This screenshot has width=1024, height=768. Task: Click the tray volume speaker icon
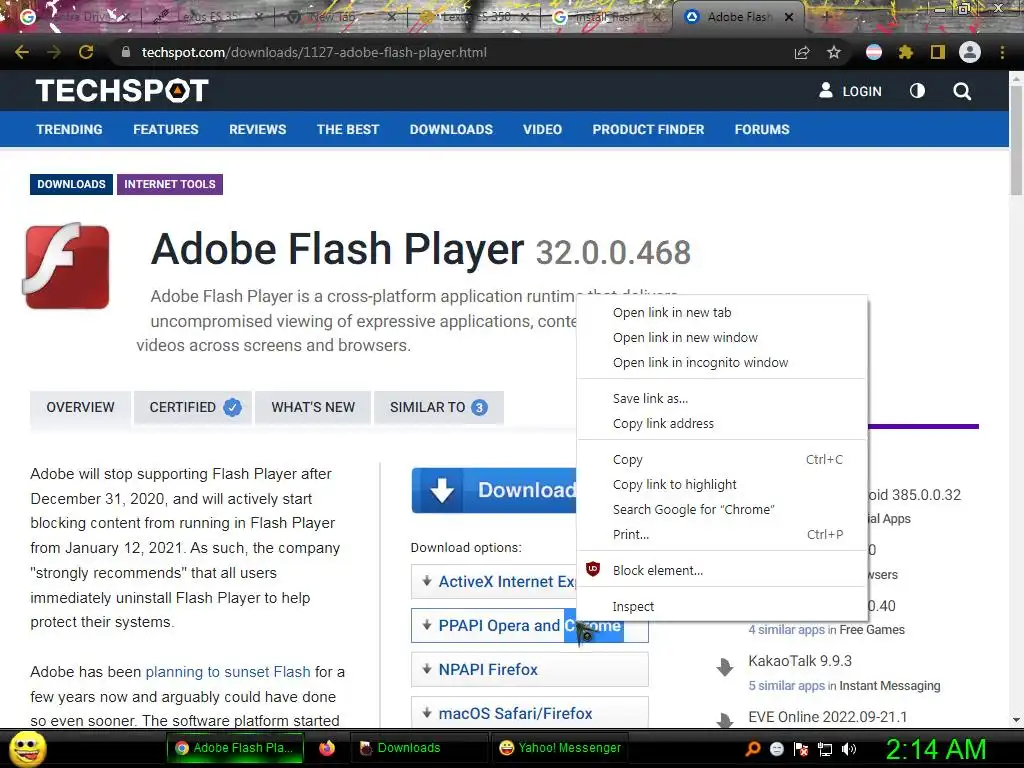(849, 749)
